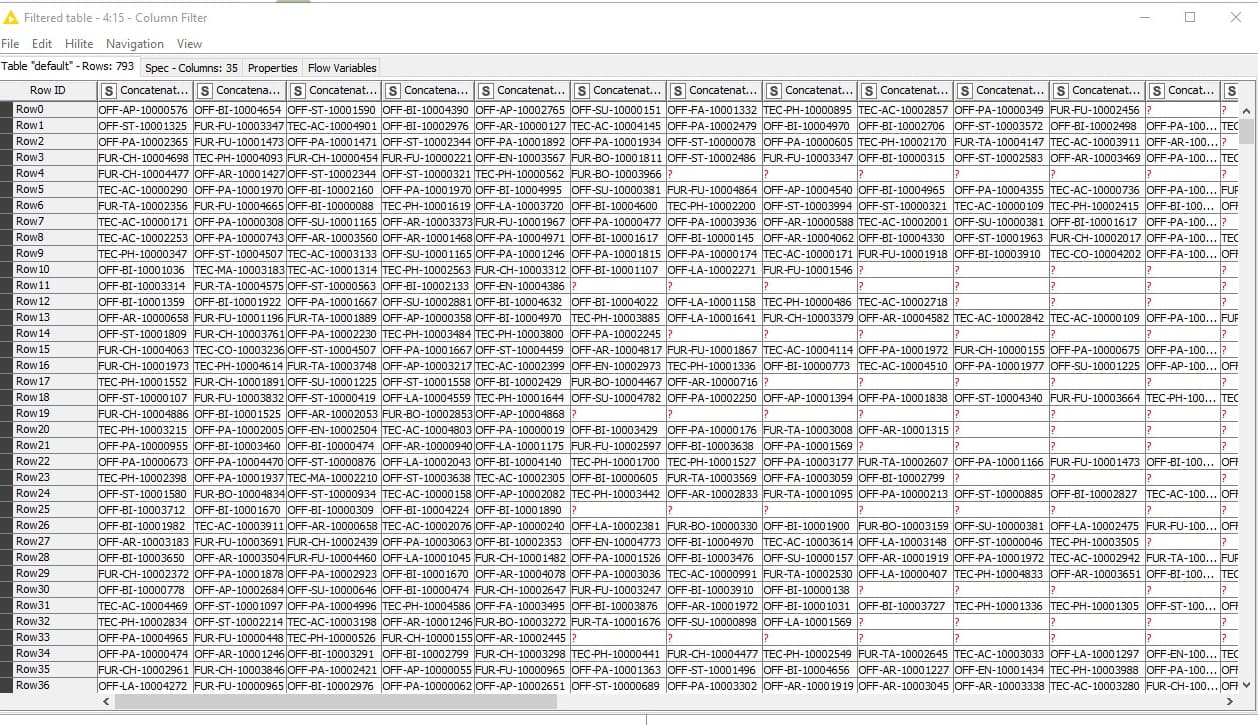
Task: Select the Table "default" - Rows: 793 tab
Action: pyautogui.click(x=68, y=66)
